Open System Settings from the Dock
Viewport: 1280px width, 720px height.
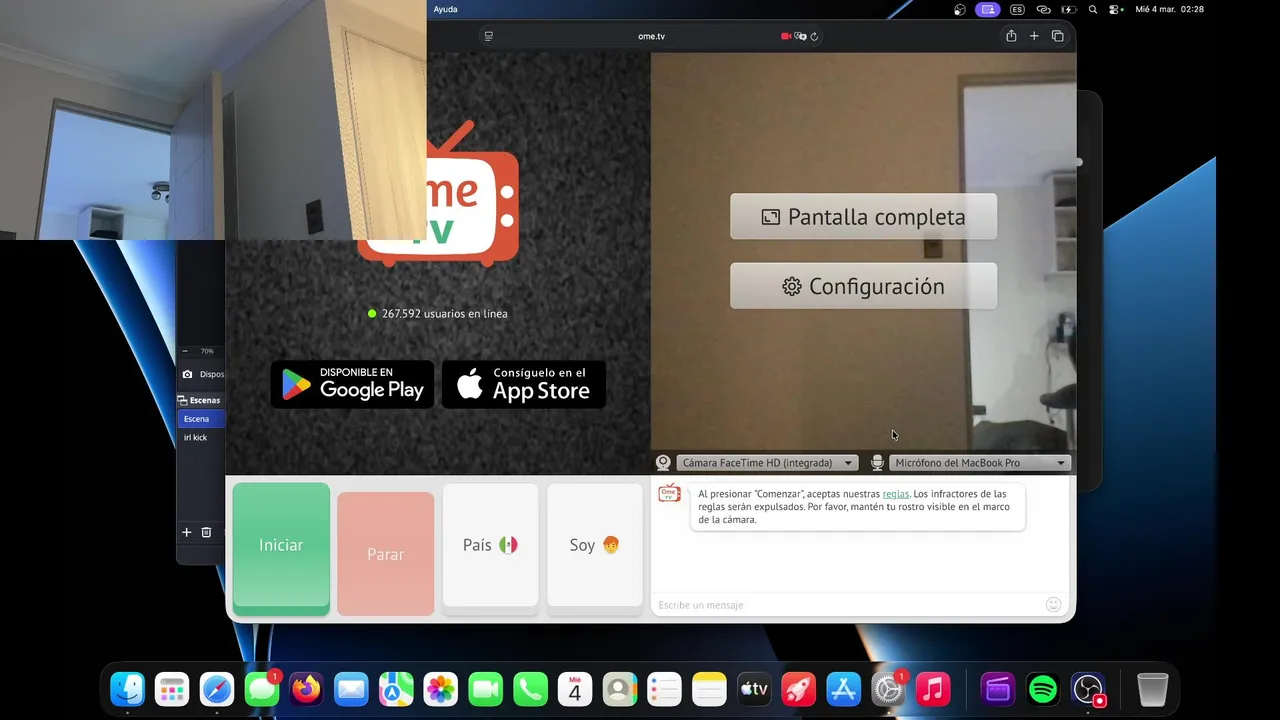(x=888, y=689)
